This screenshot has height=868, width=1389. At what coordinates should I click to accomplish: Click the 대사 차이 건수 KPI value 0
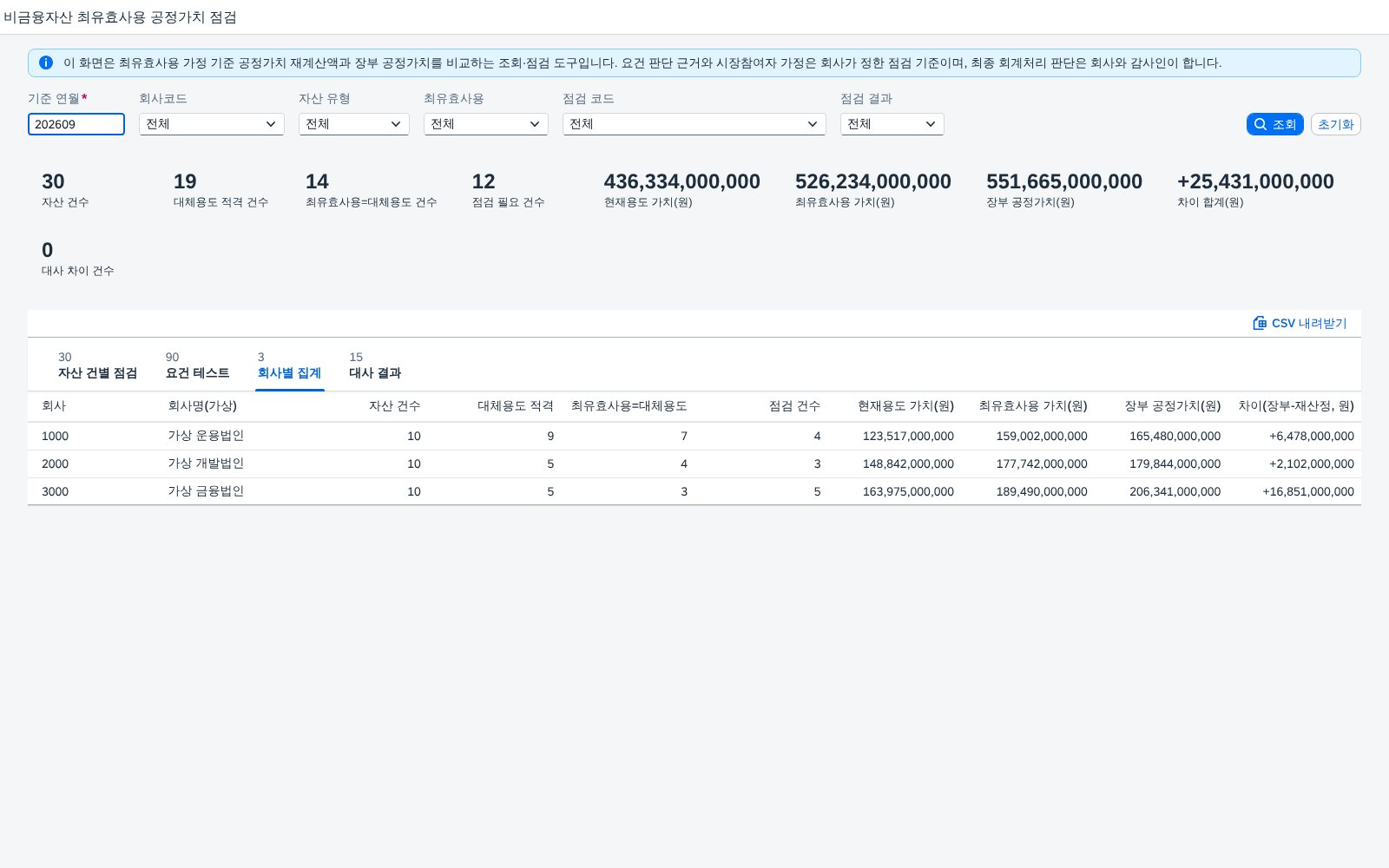pos(48,250)
